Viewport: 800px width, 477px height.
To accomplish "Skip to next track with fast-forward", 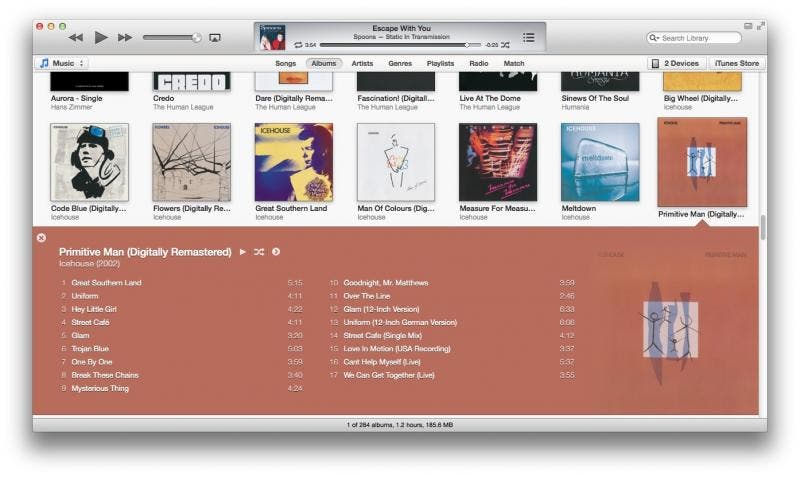I will tap(124, 37).
